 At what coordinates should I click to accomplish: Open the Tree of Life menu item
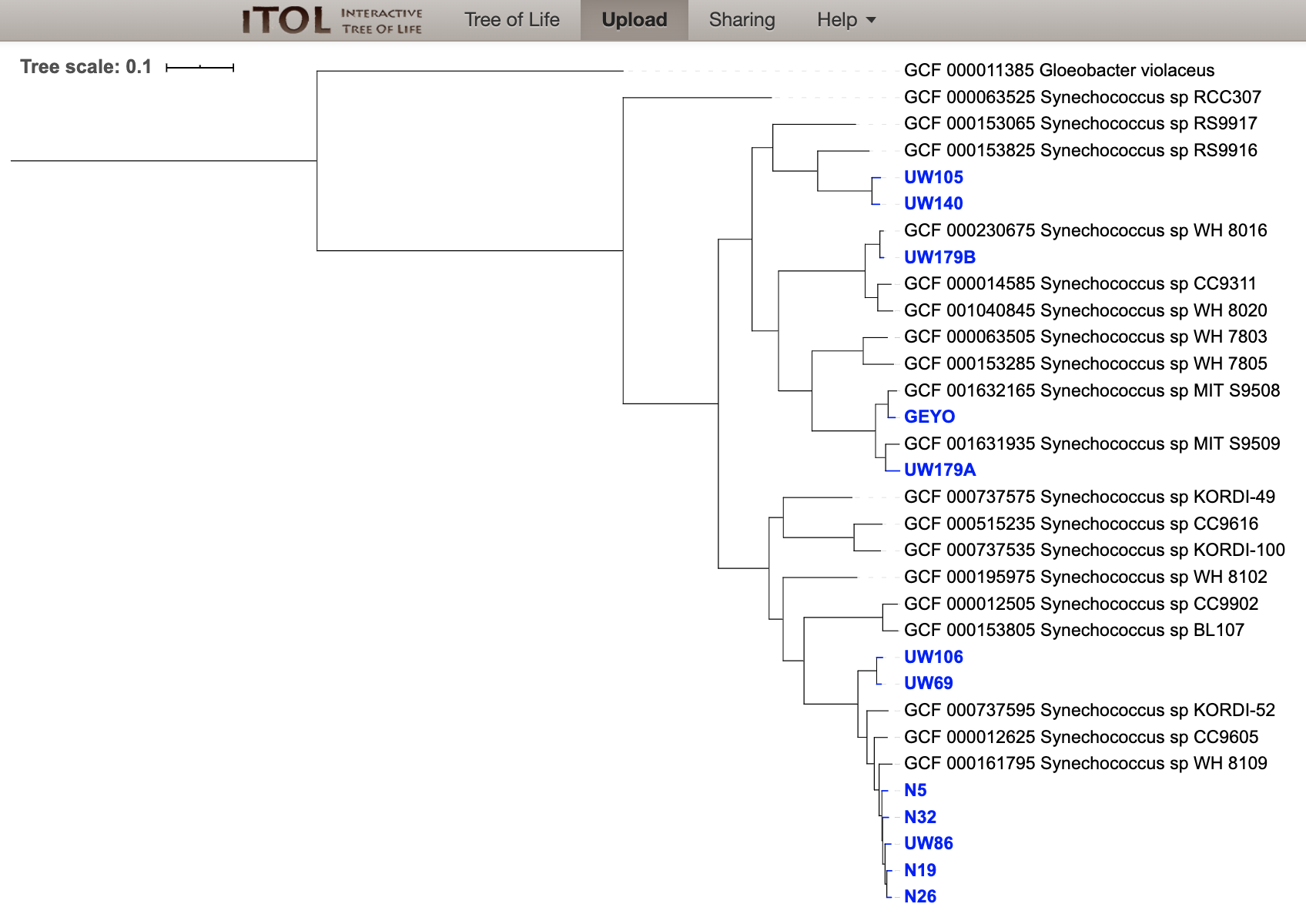coord(512,20)
